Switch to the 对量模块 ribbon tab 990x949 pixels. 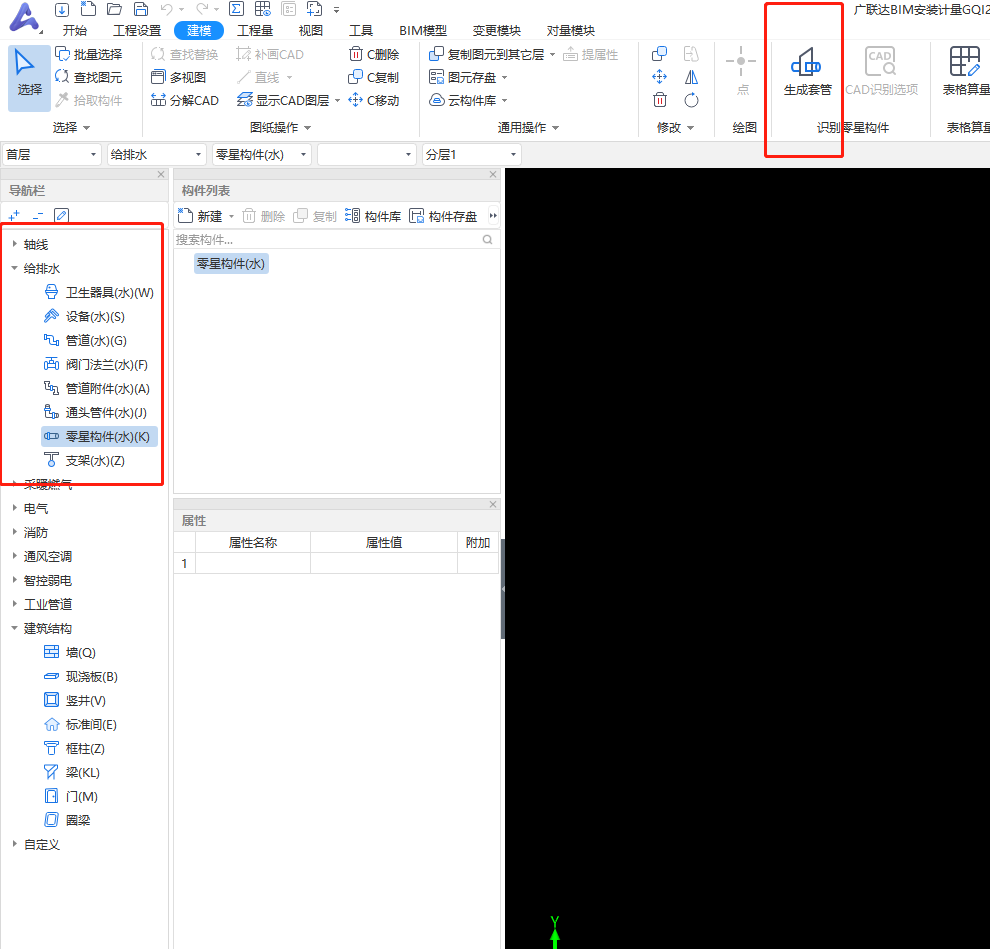pyautogui.click(x=571, y=30)
